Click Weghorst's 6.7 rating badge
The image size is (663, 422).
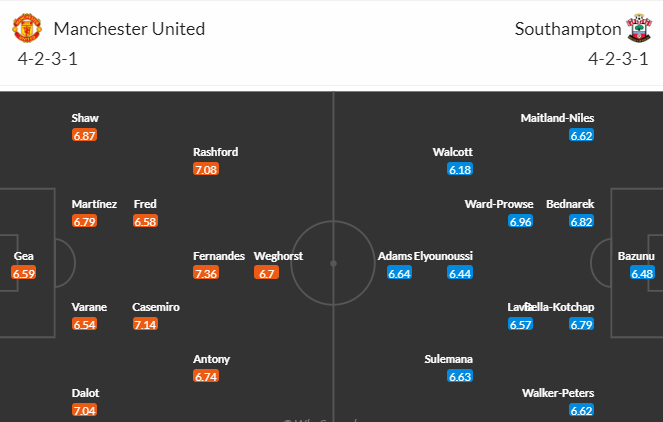(266, 273)
